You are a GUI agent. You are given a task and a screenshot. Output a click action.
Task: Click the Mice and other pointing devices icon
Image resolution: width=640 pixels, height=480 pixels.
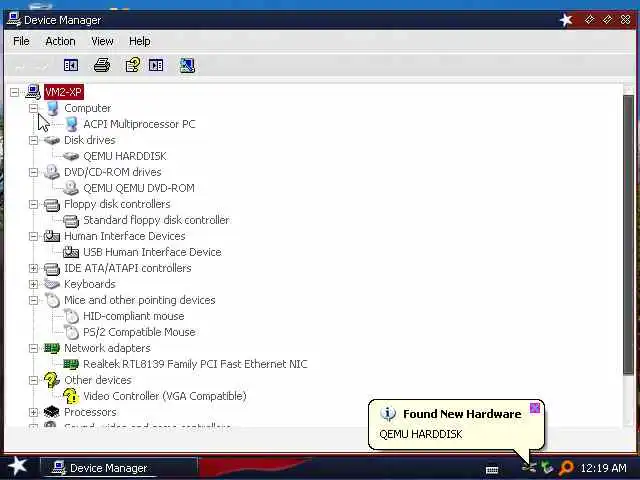(x=53, y=300)
